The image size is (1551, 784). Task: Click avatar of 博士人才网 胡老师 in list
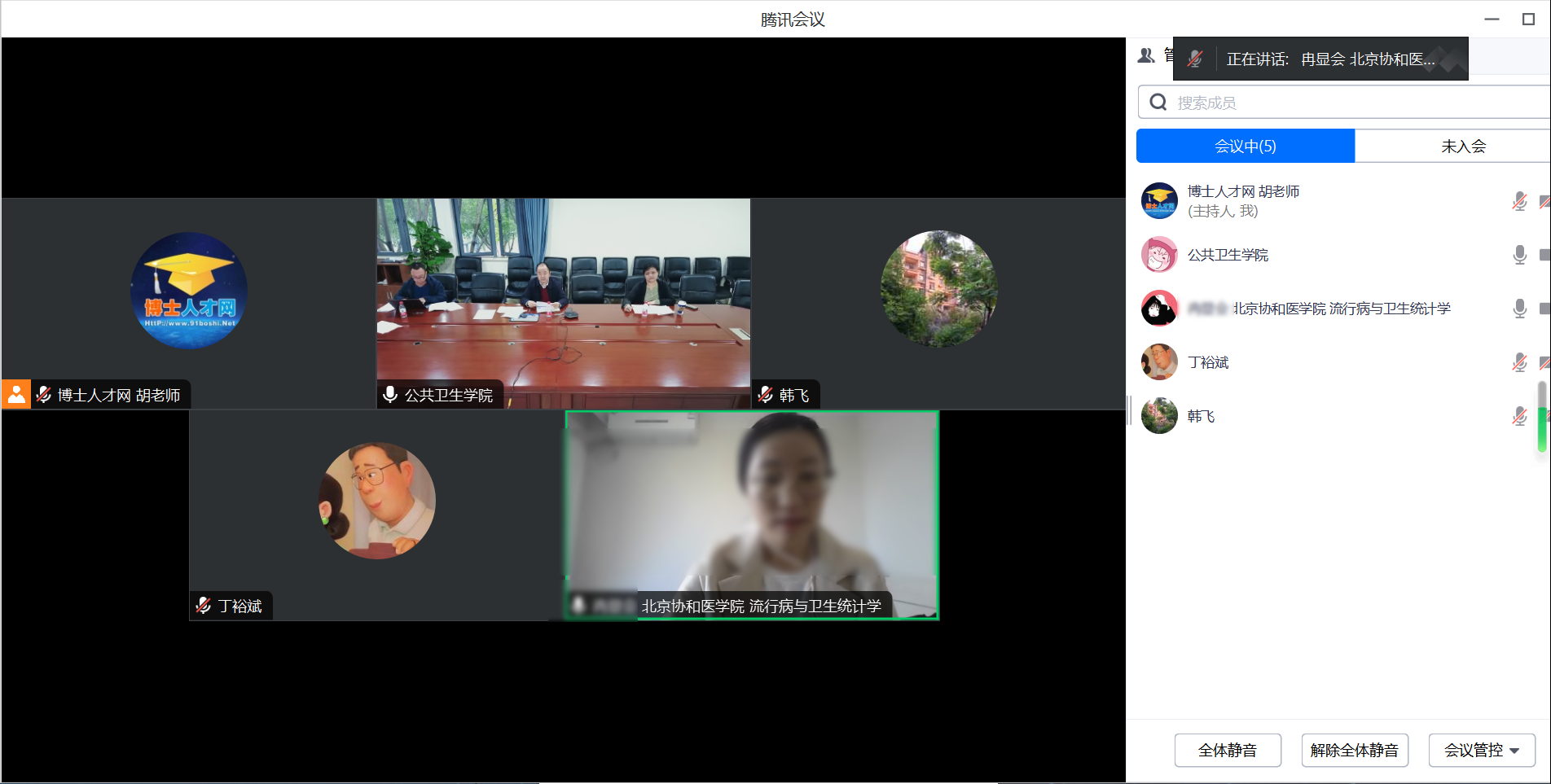pos(1159,201)
